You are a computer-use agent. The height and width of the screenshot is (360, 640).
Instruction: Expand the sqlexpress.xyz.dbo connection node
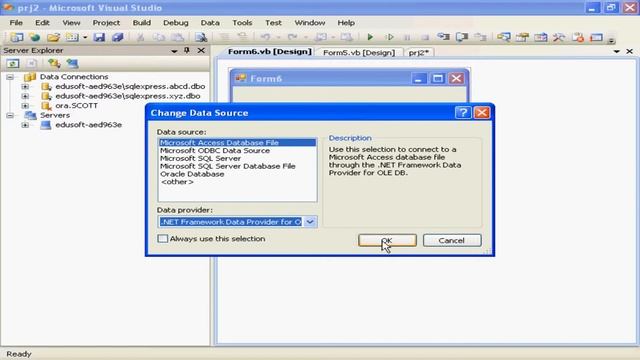click(x=25, y=96)
